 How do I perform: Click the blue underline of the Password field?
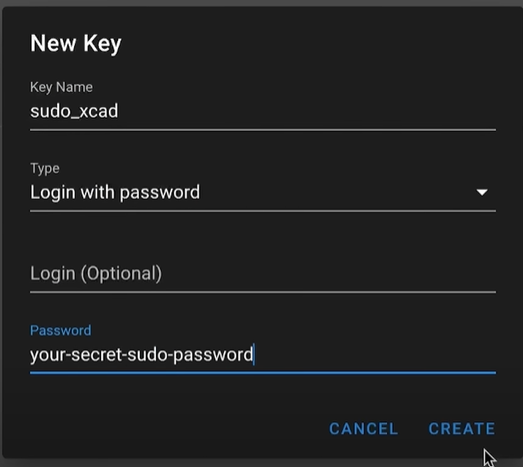click(x=263, y=373)
